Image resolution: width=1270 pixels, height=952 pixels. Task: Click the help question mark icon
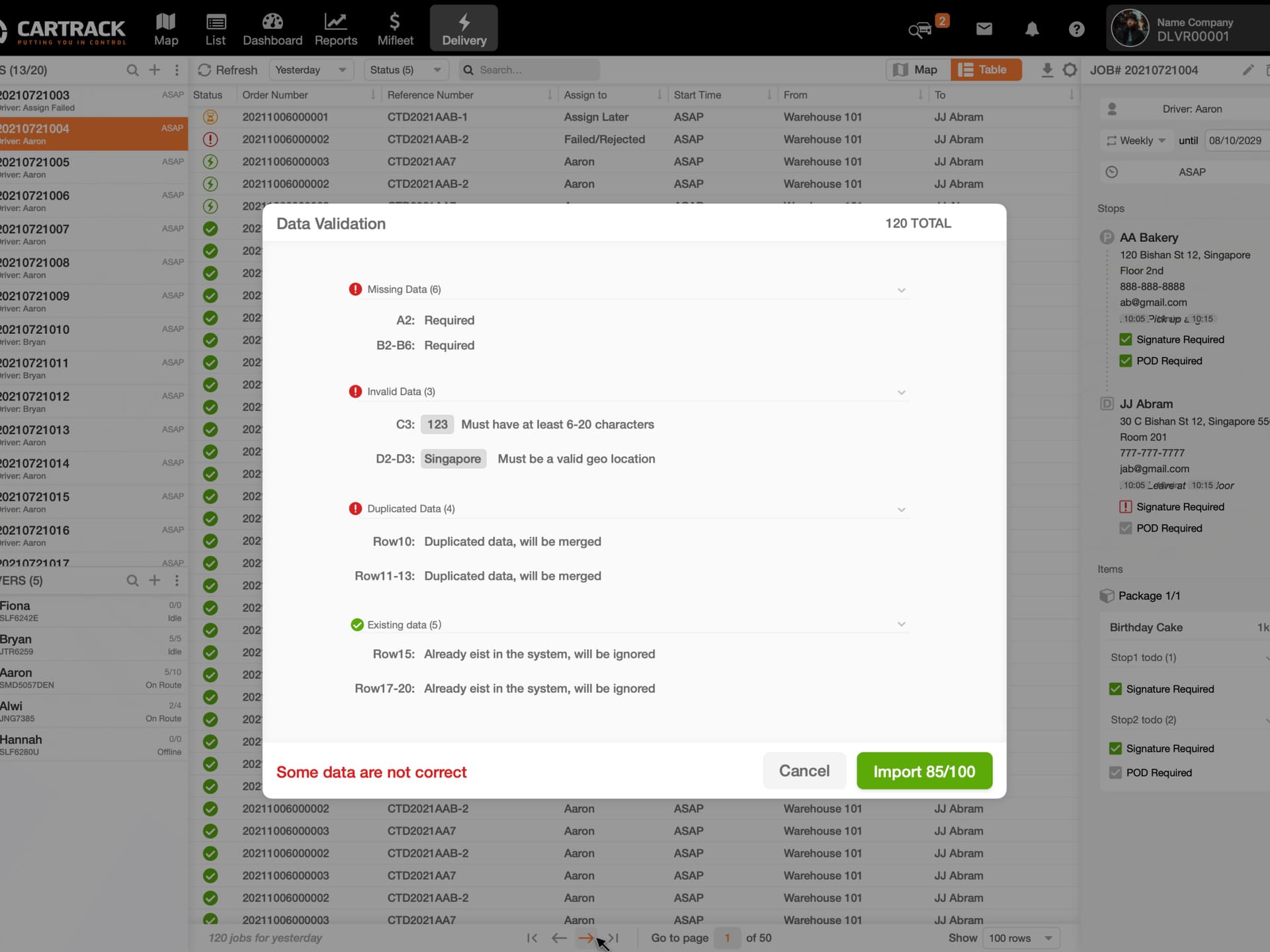coord(1076,28)
